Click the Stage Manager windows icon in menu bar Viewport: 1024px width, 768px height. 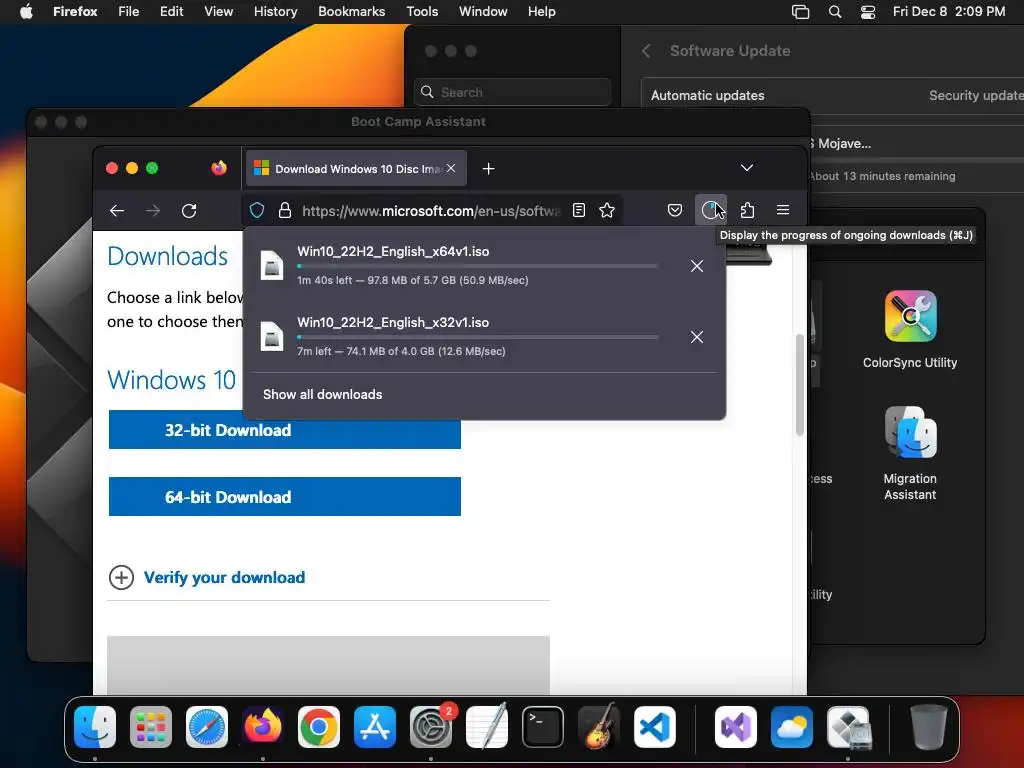click(800, 12)
